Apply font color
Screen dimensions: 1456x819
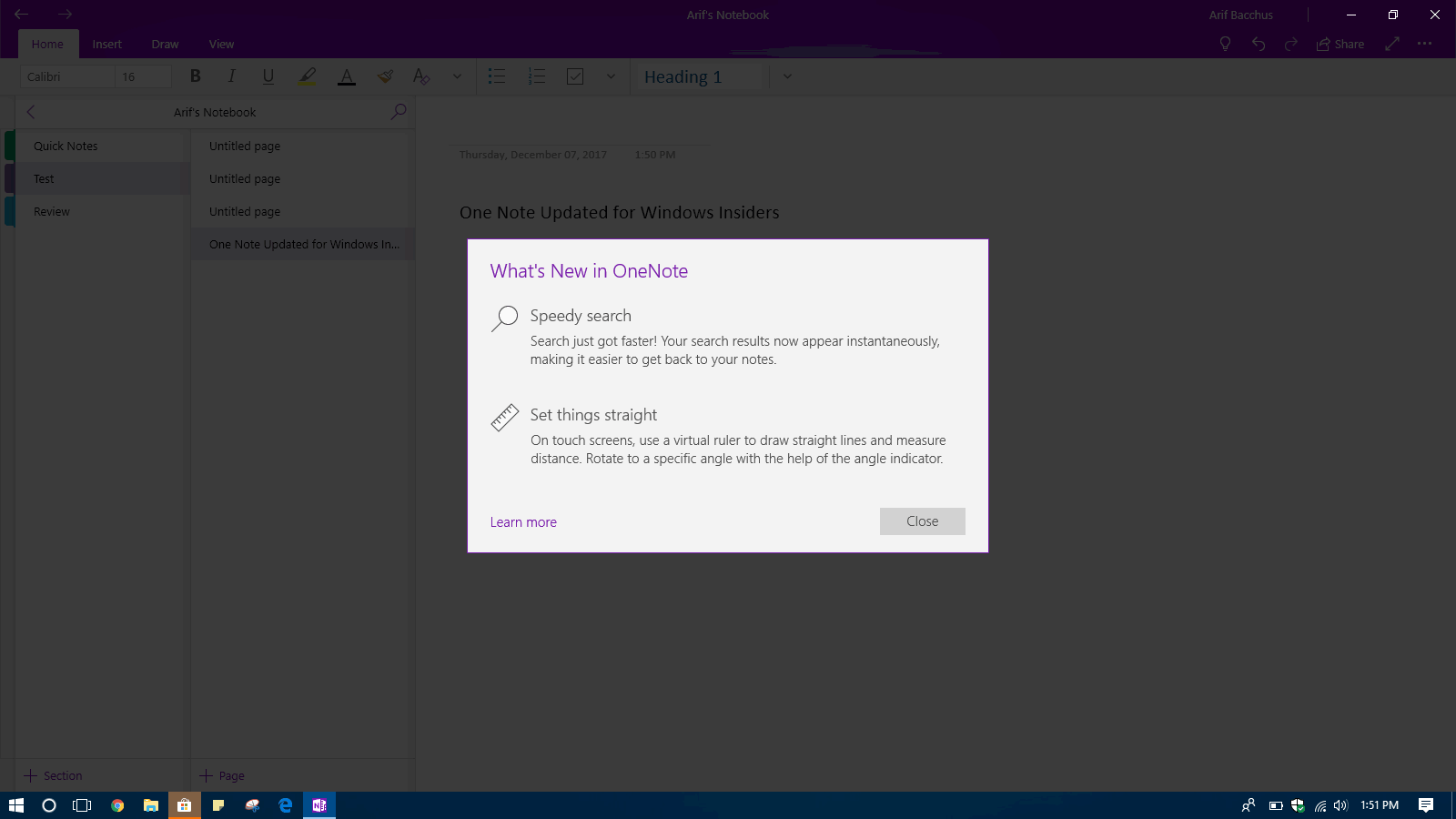[x=347, y=76]
